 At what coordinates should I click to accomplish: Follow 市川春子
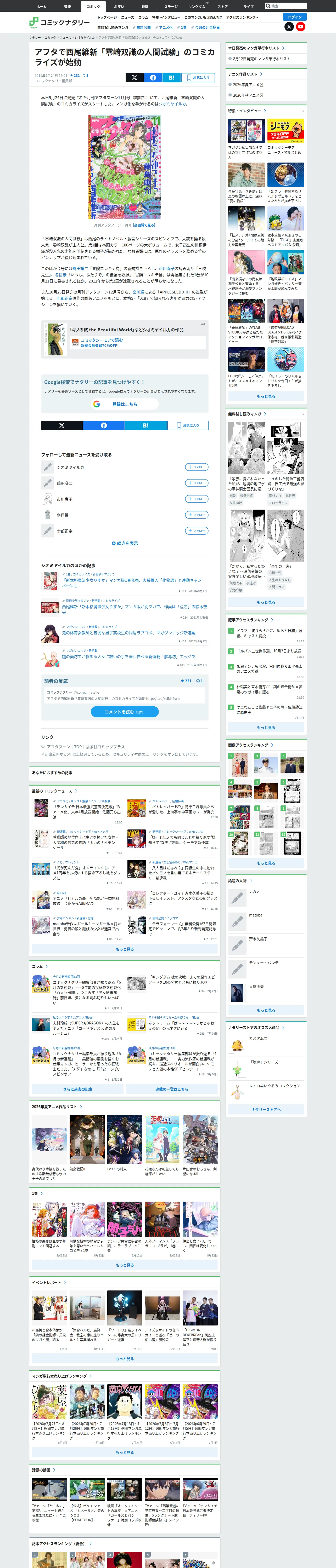(197, 499)
